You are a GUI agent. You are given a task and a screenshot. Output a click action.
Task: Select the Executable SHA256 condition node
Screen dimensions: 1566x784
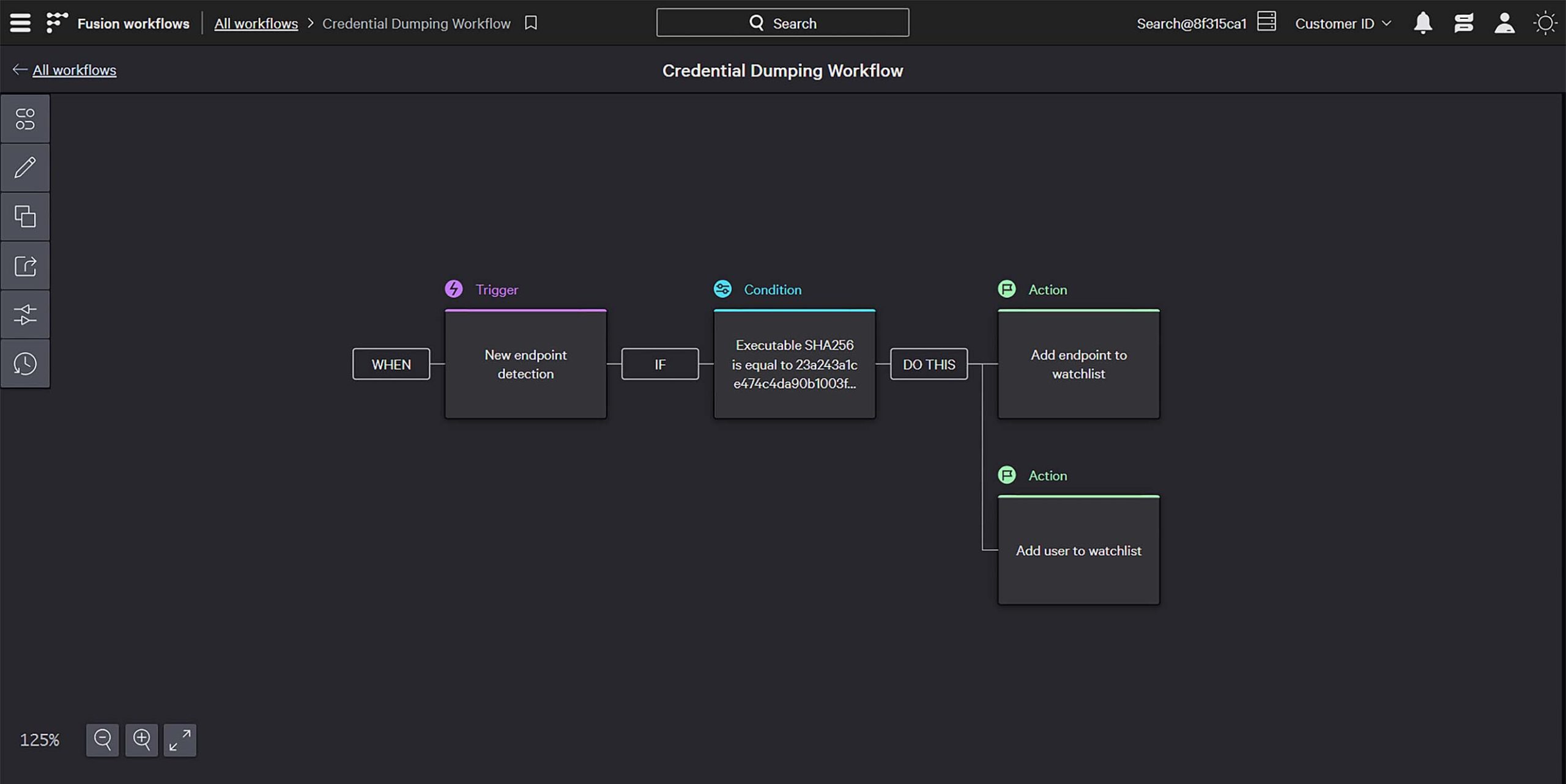pos(794,364)
